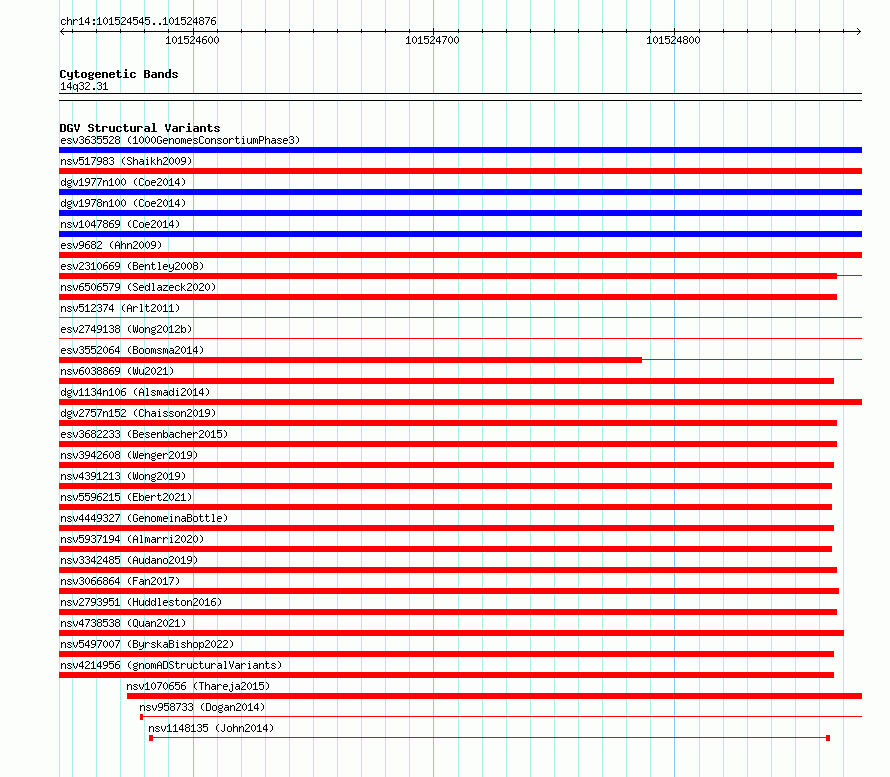Open variant esv3552064 (Boomsma2014)
The image size is (890, 777).
point(132,350)
